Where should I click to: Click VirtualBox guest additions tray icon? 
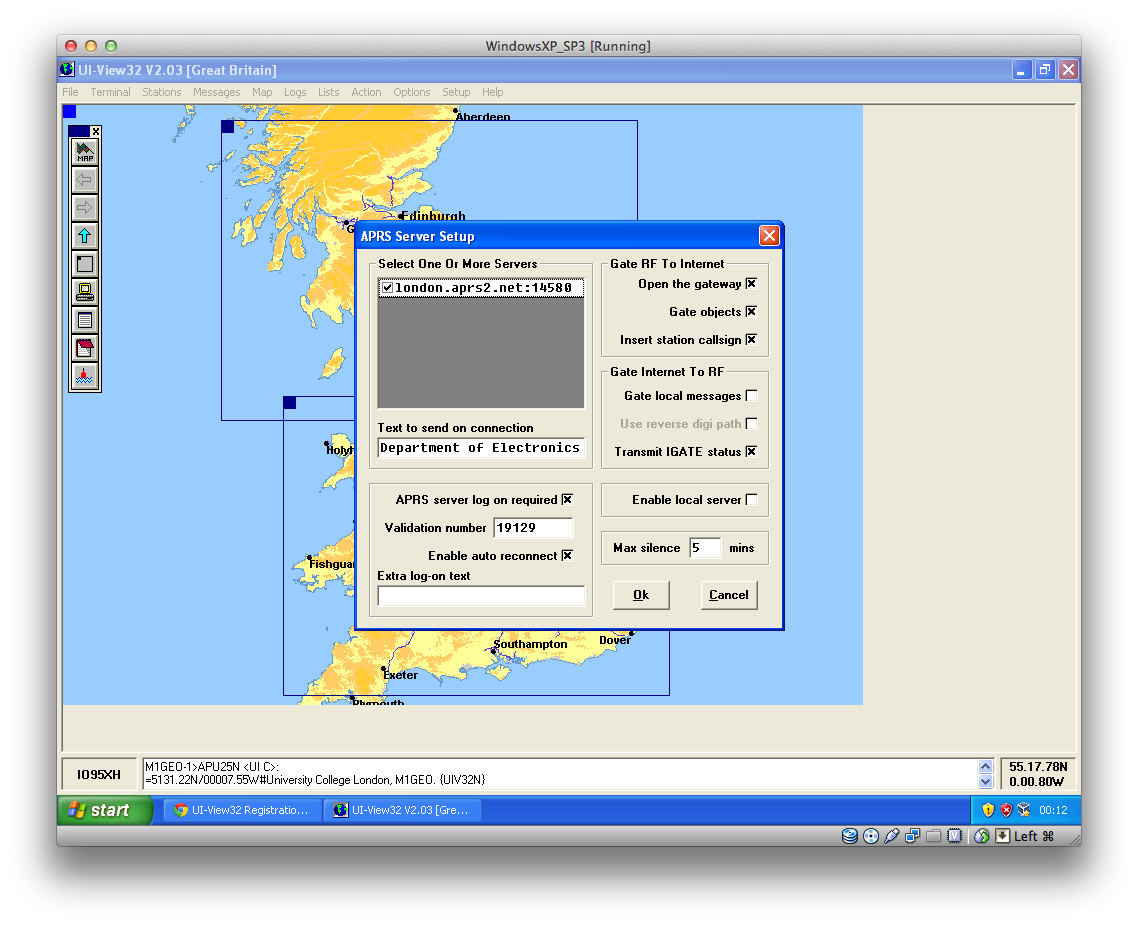(1024, 810)
